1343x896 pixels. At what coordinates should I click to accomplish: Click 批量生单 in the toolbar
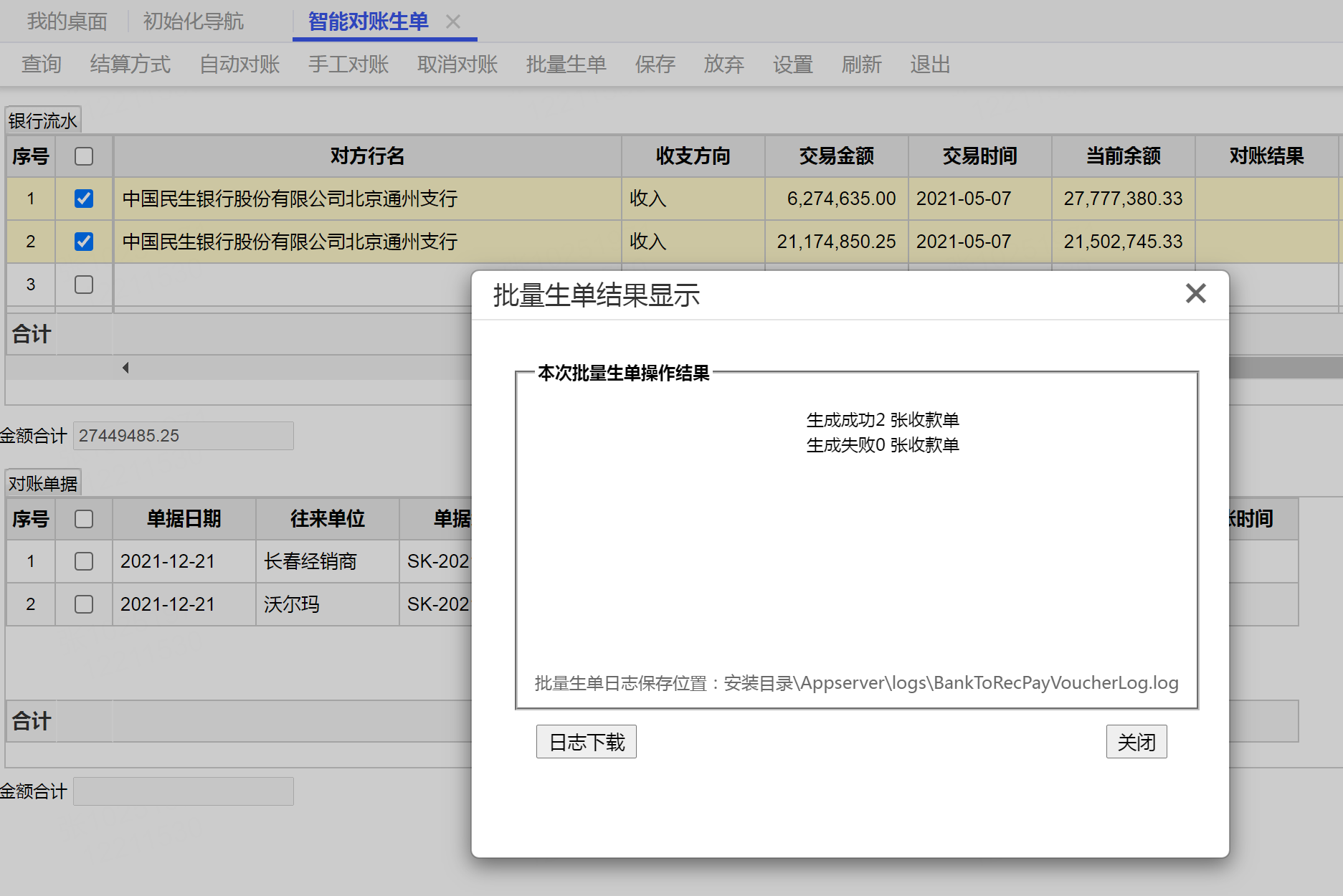click(566, 65)
